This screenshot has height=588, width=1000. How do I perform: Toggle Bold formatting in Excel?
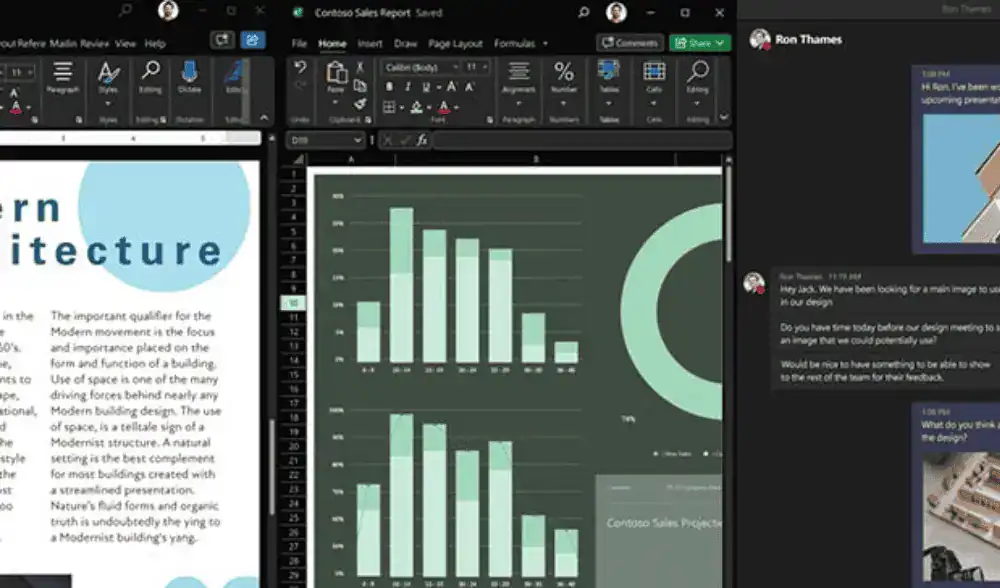(390, 87)
